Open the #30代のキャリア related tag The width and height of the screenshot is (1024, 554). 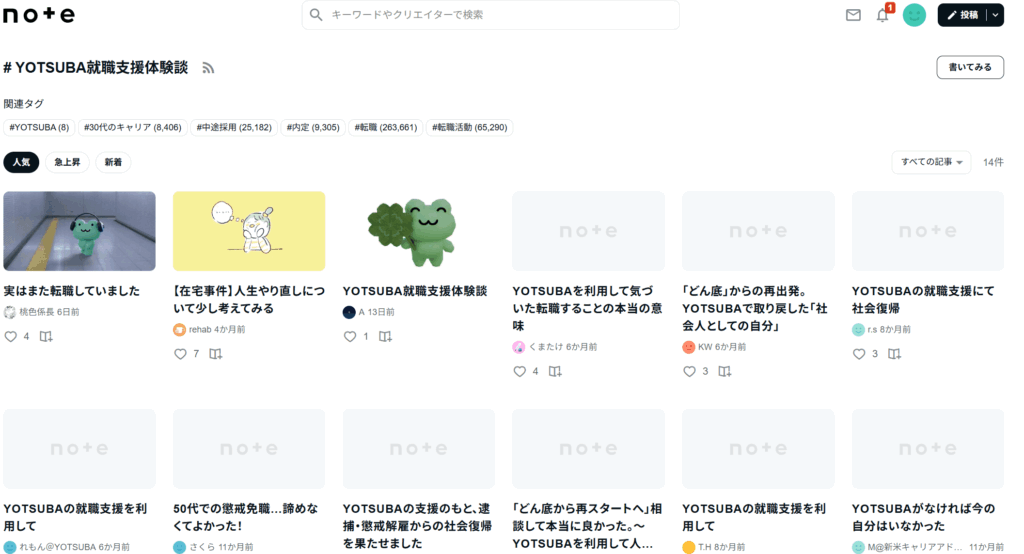point(133,127)
